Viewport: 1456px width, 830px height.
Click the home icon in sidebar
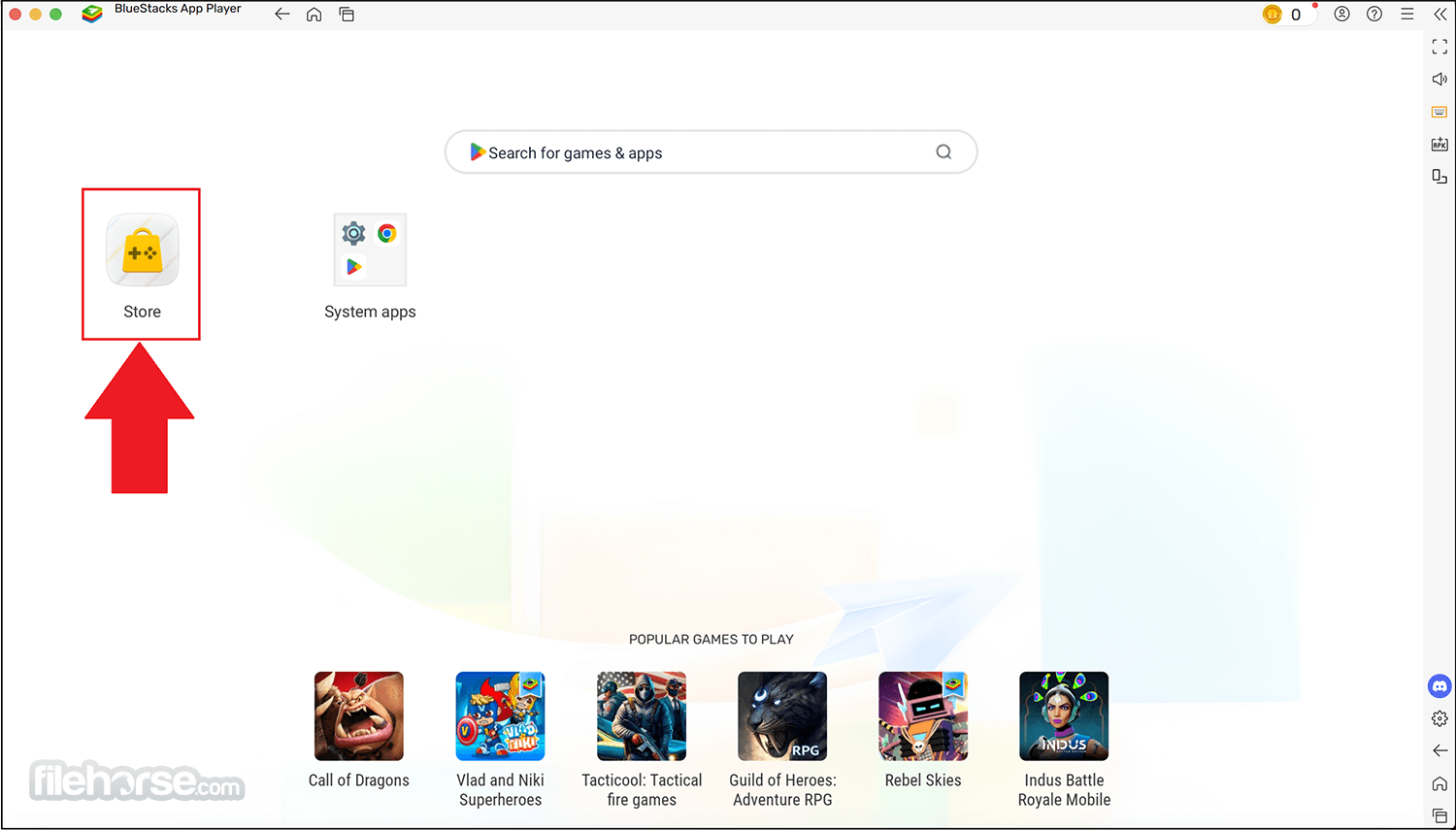coord(1439,783)
